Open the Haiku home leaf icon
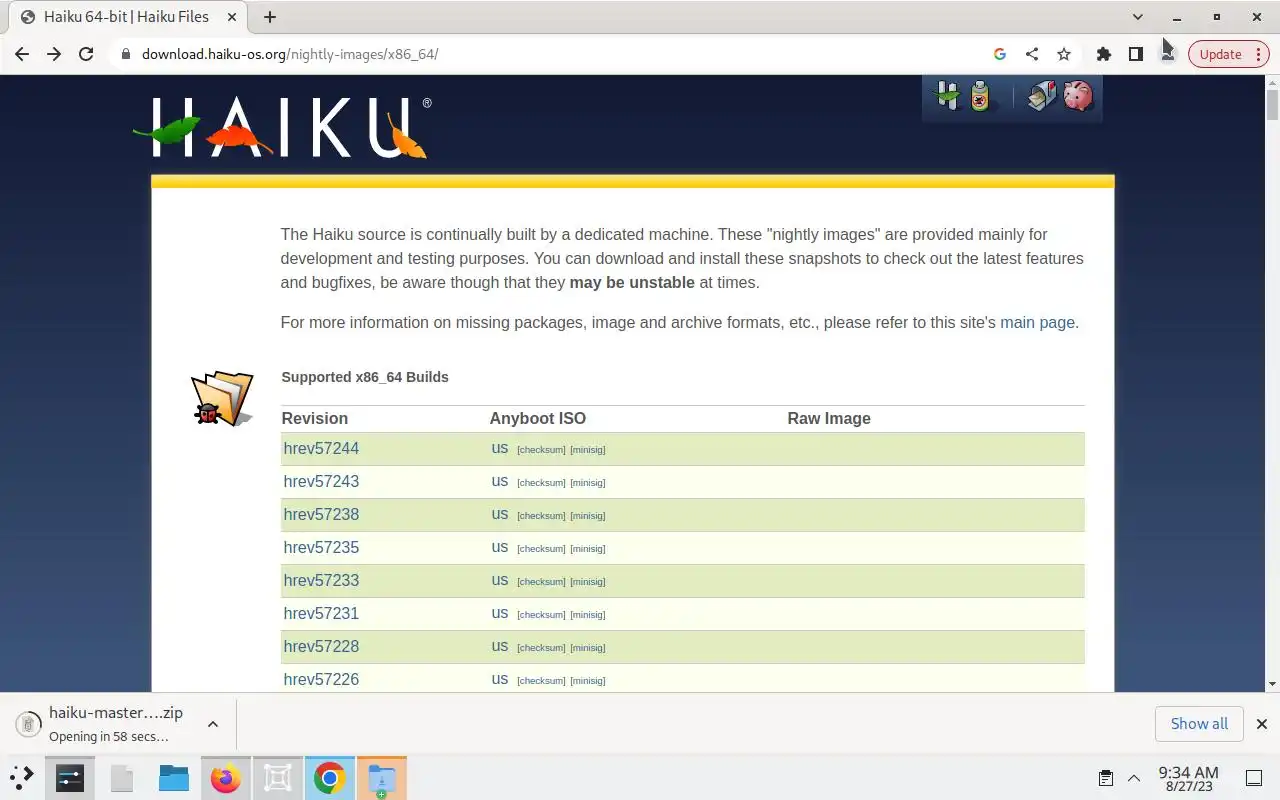Image resolution: width=1280 pixels, height=800 pixels. (x=947, y=96)
